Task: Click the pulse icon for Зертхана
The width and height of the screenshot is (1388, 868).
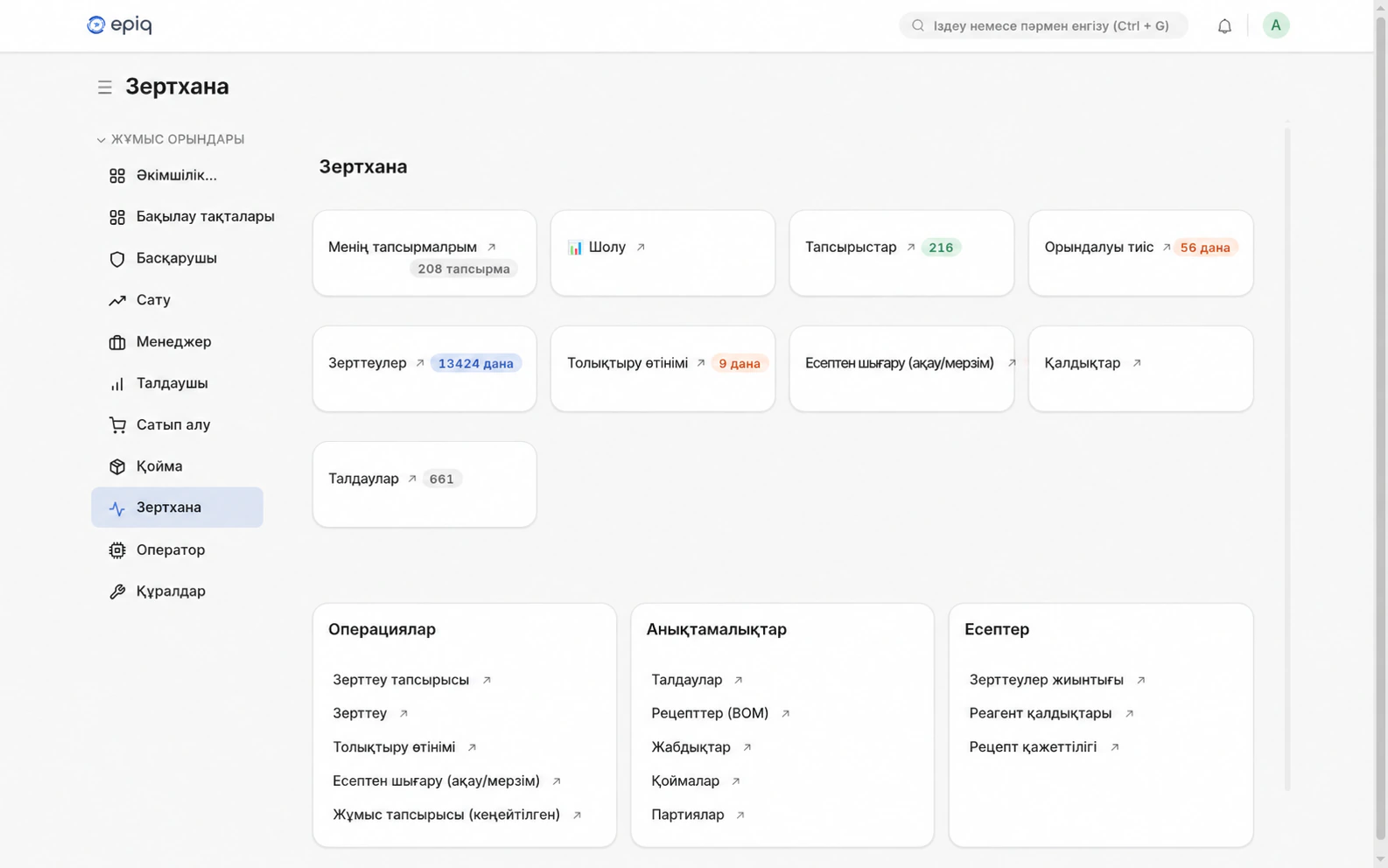Action: tap(117, 508)
